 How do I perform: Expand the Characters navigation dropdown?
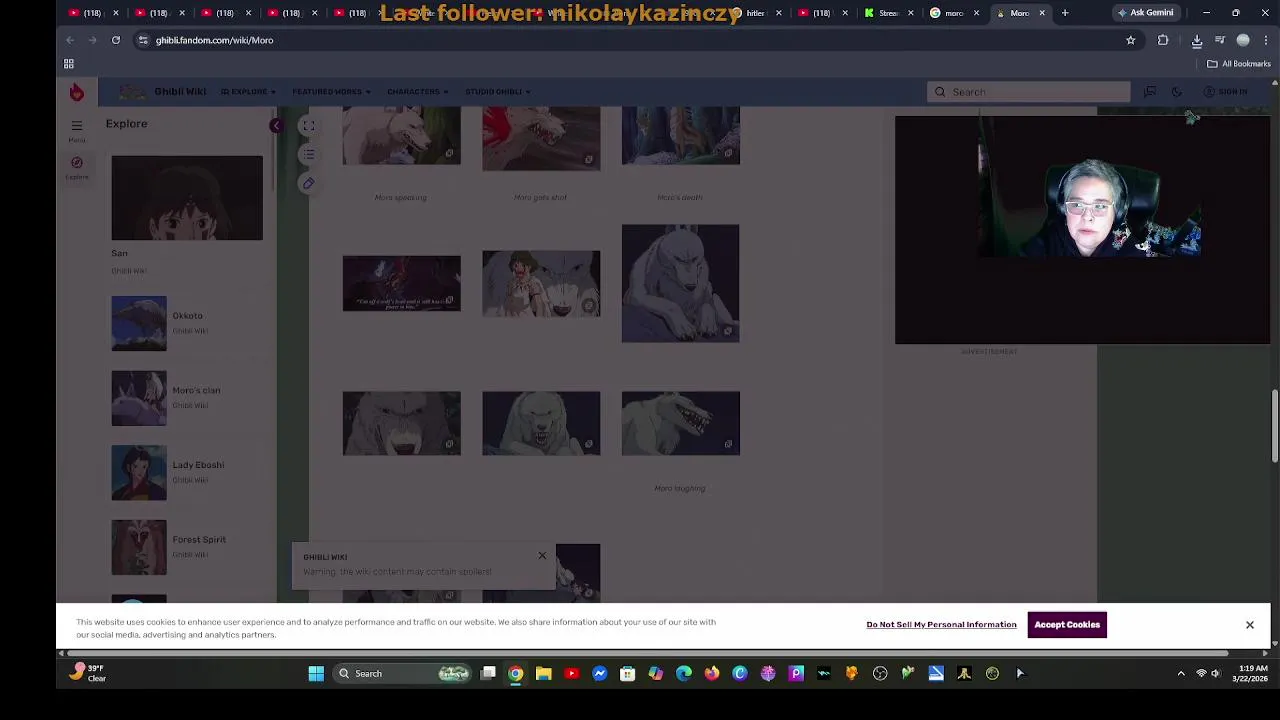point(418,92)
